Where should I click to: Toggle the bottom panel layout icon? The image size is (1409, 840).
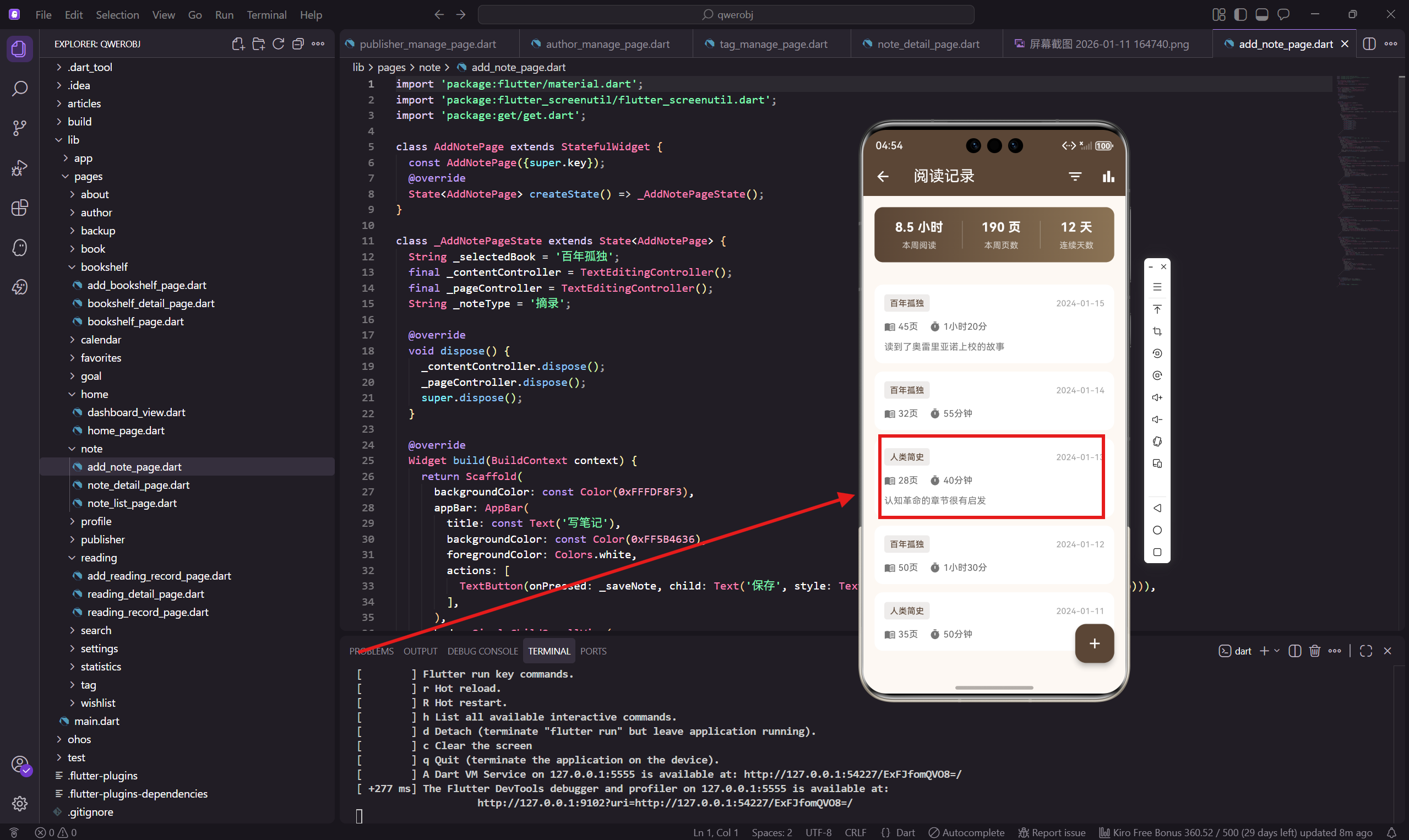click(1262, 15)
